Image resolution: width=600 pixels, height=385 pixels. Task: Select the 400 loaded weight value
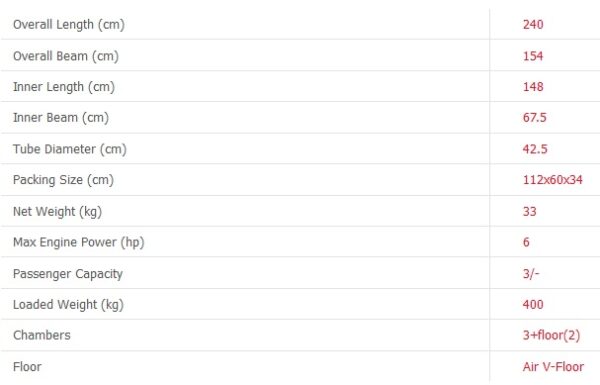pyautogui.click(x=533, y=305)
